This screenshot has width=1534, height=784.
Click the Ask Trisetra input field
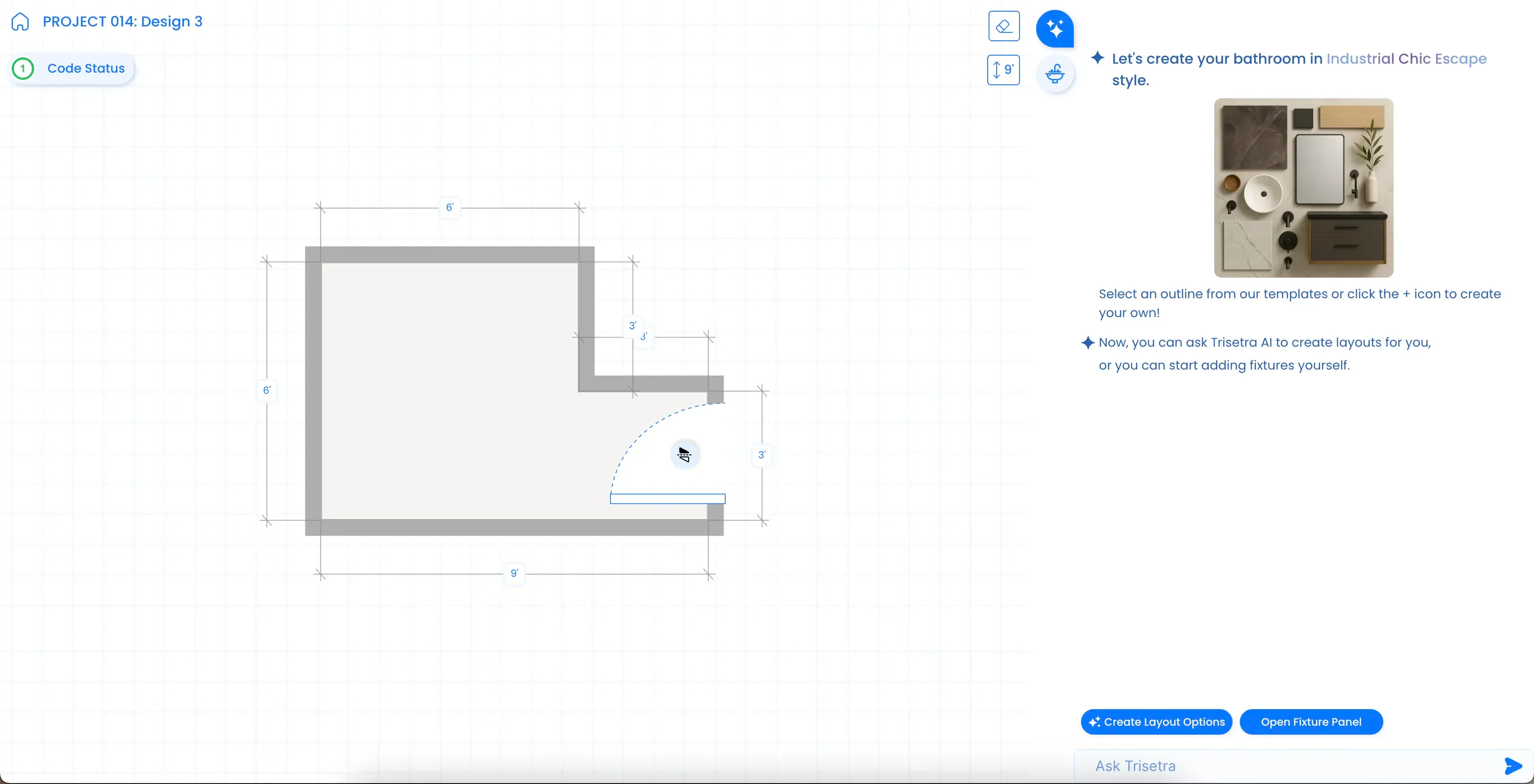pyautogui.click(x=1191, y=767)
